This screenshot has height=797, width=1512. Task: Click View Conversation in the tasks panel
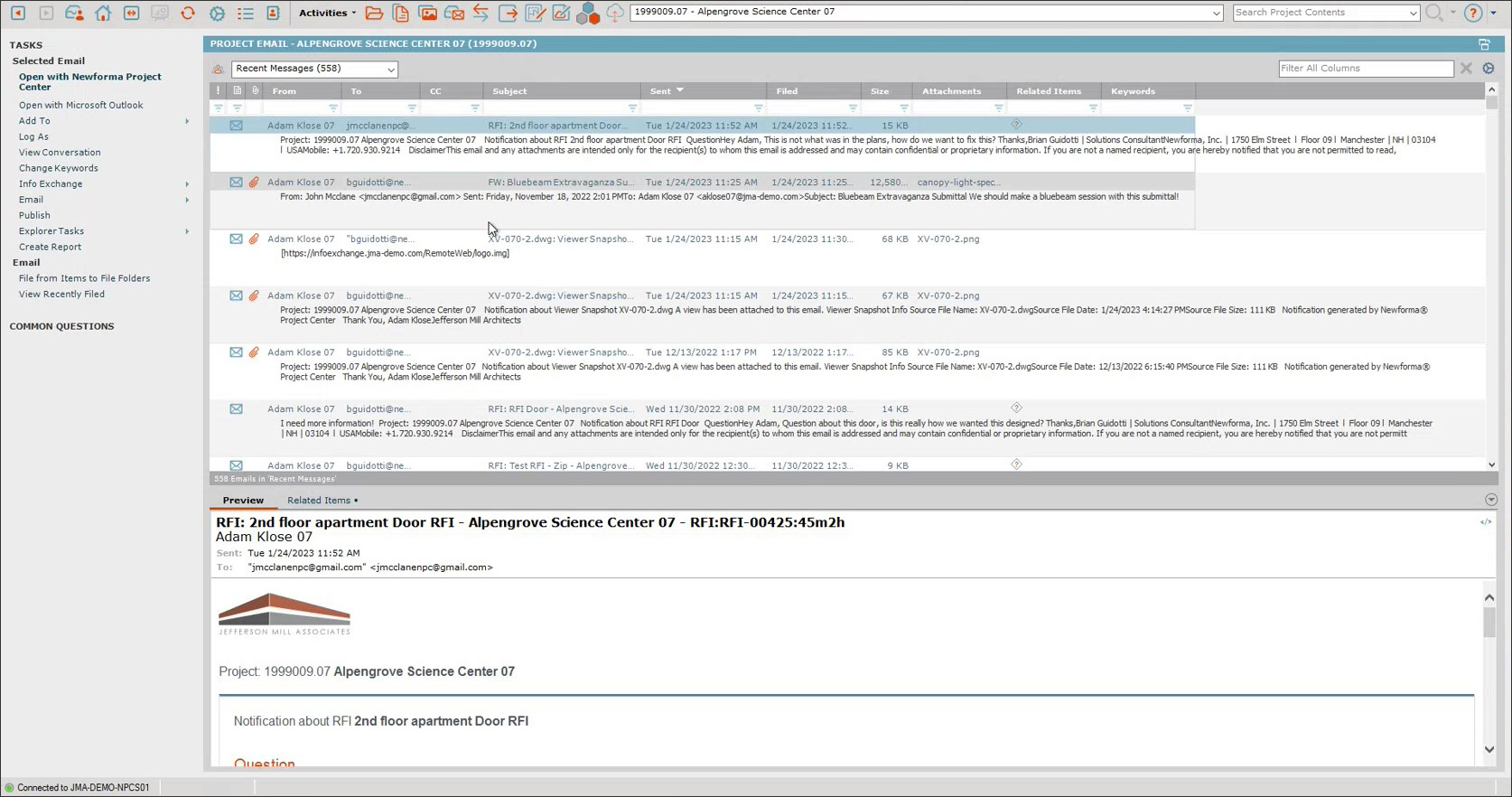60,153
